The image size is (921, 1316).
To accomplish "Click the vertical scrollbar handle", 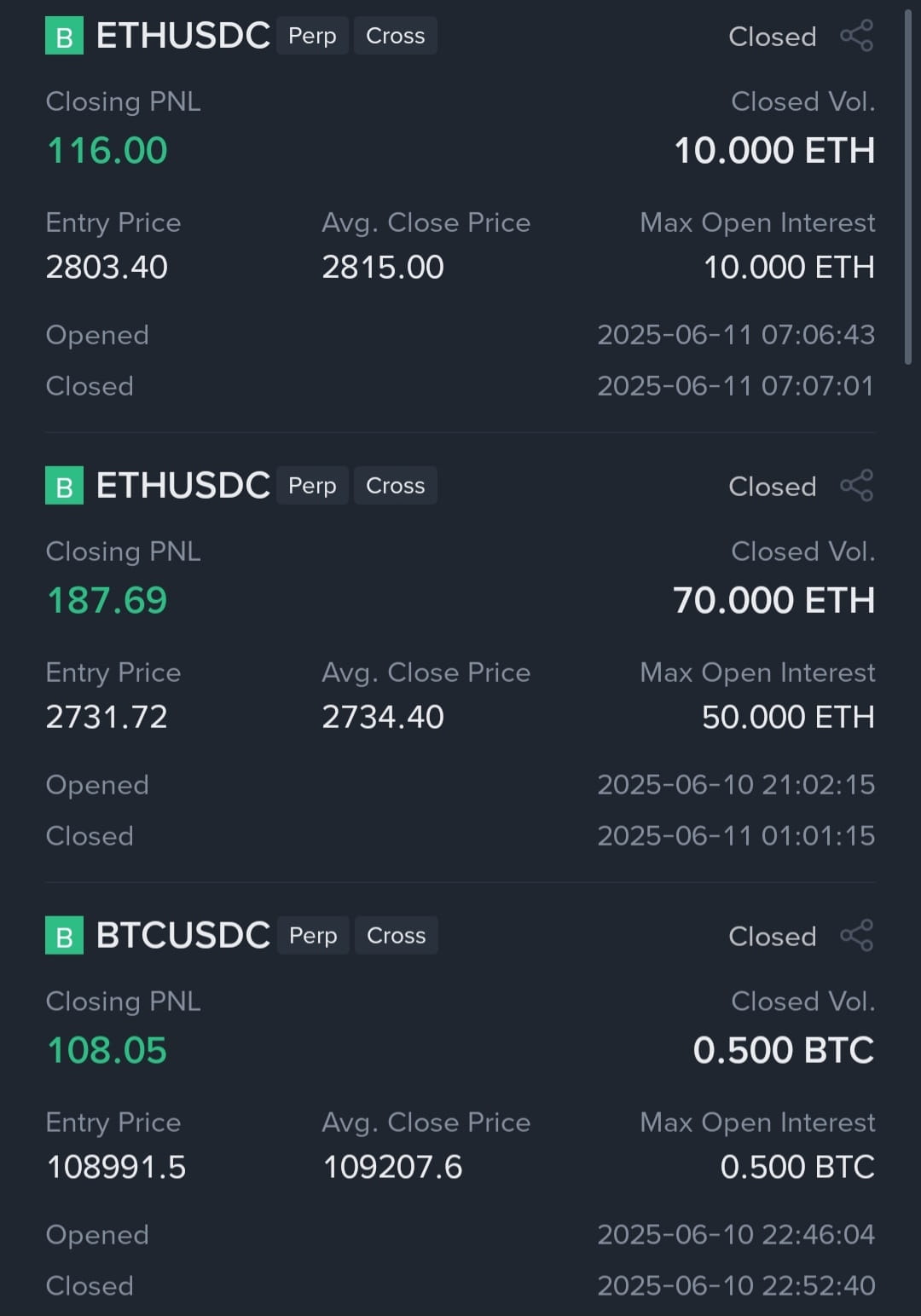I will [x=908, y=188].
